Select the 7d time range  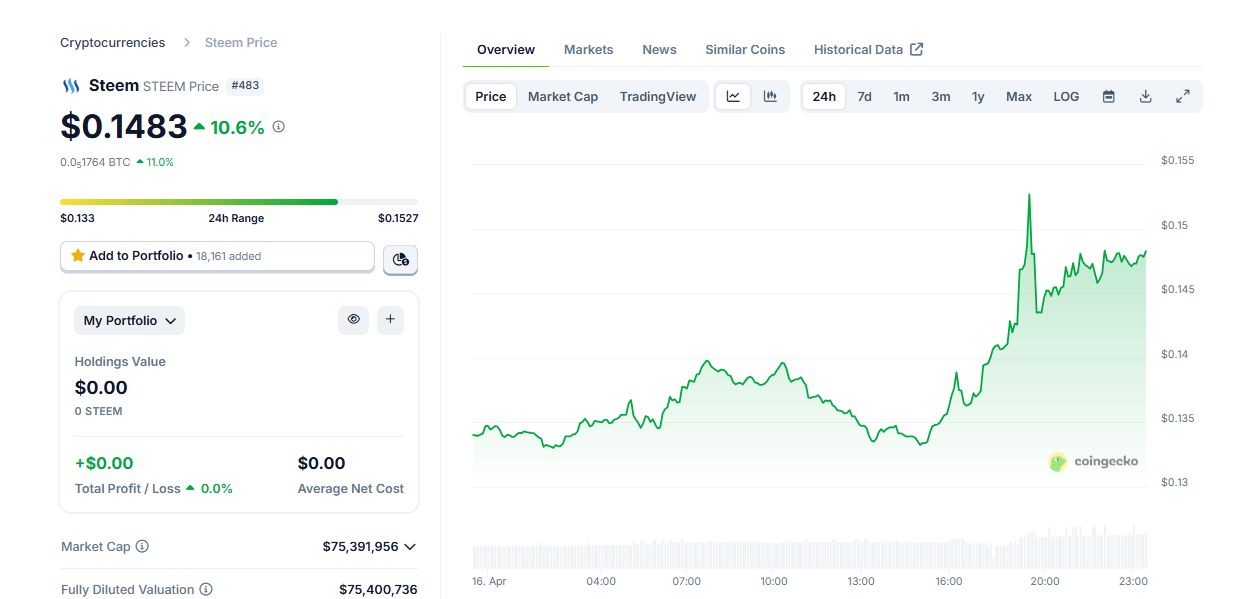864,97
